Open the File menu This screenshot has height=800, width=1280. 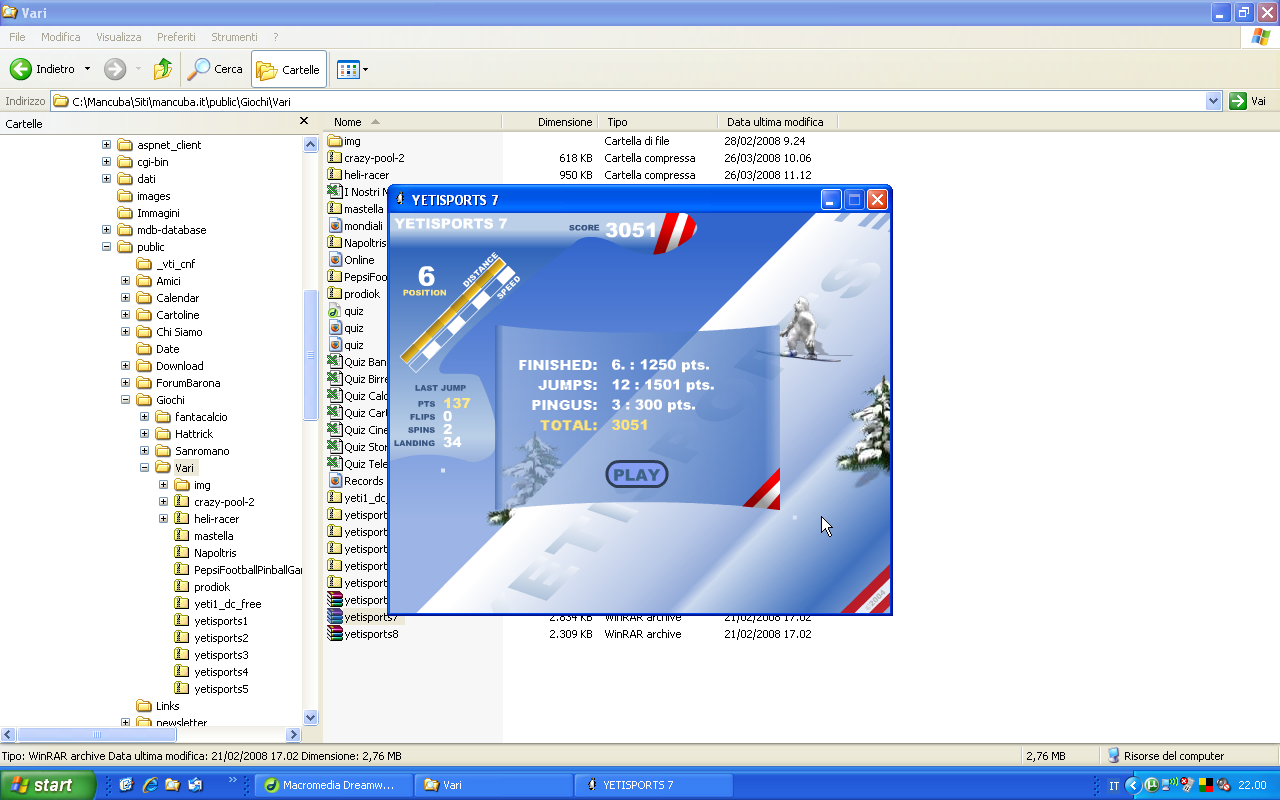(17, 37)
